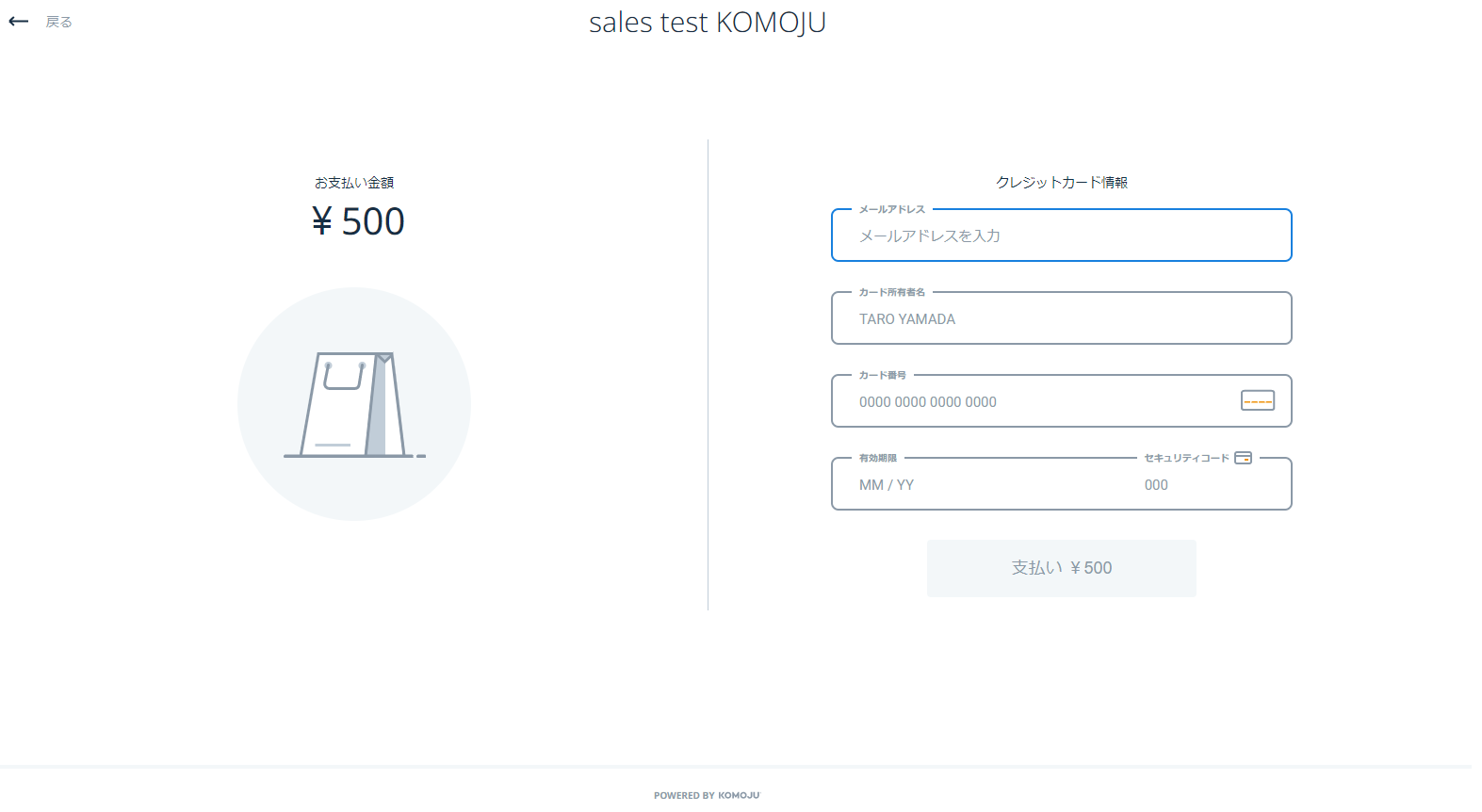Click the card number field with 0000 placeholder
Viewport: 1482px width, 812px height.
click(x=1036, y=402)
